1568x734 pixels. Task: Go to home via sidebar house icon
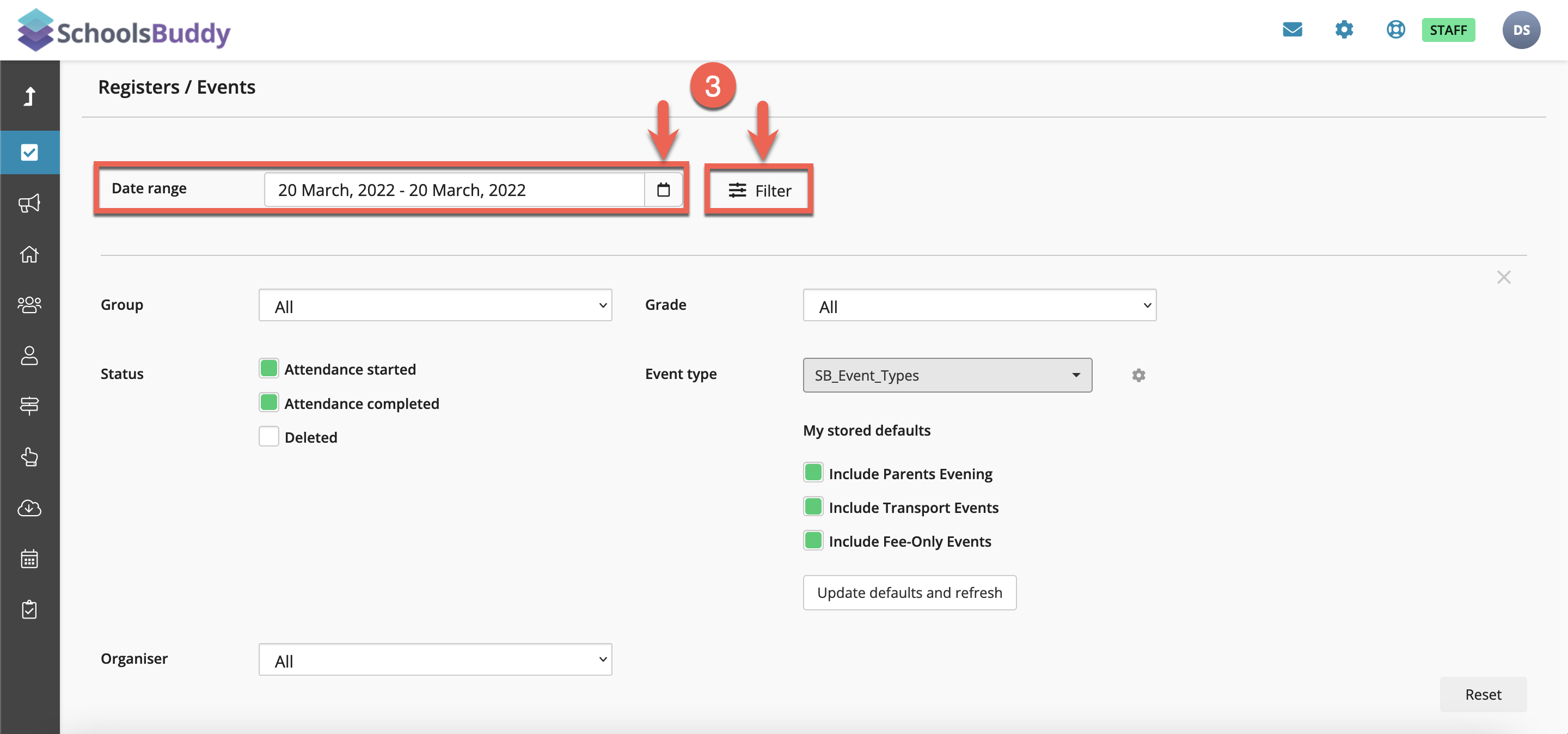click(x=29, y=254)
